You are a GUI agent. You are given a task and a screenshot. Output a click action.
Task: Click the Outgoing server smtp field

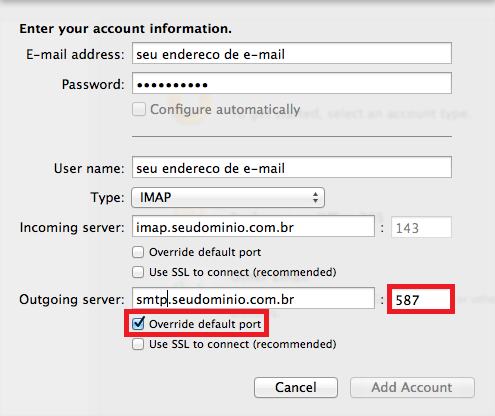(253, 298)
